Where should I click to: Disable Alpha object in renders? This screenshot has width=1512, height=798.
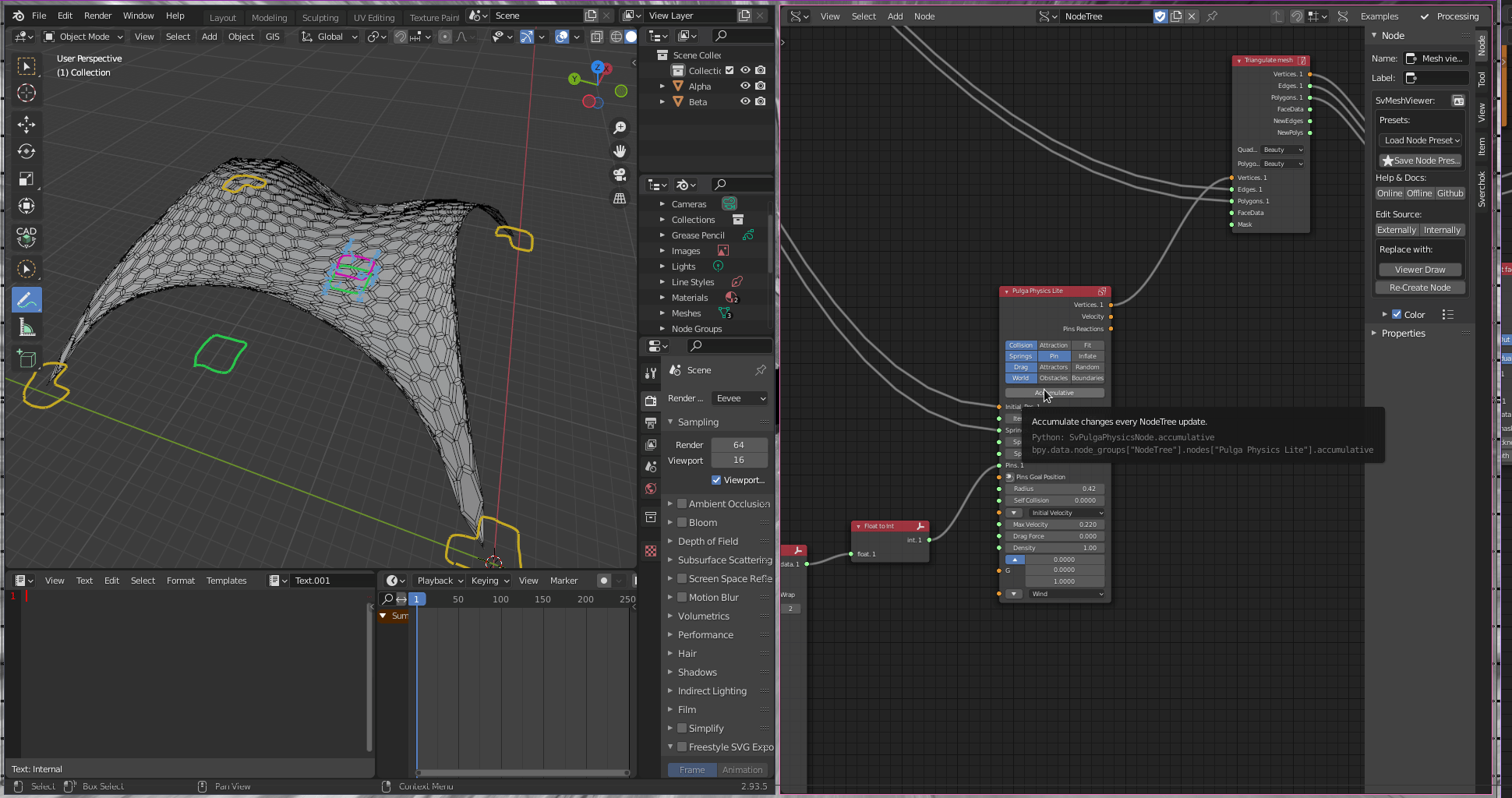click(x=761, y=87)
